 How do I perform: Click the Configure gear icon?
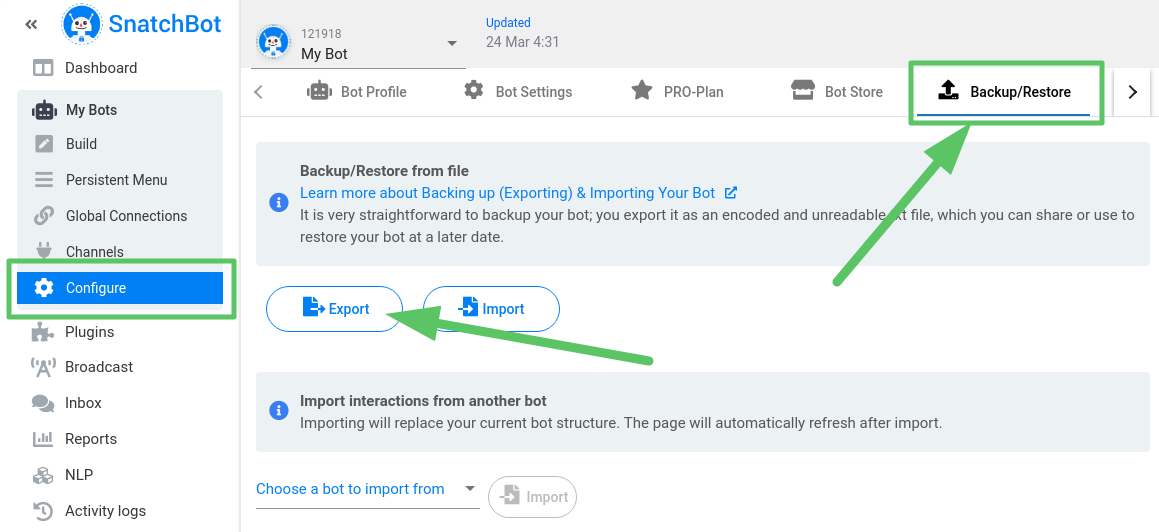[x=44, y=288]
